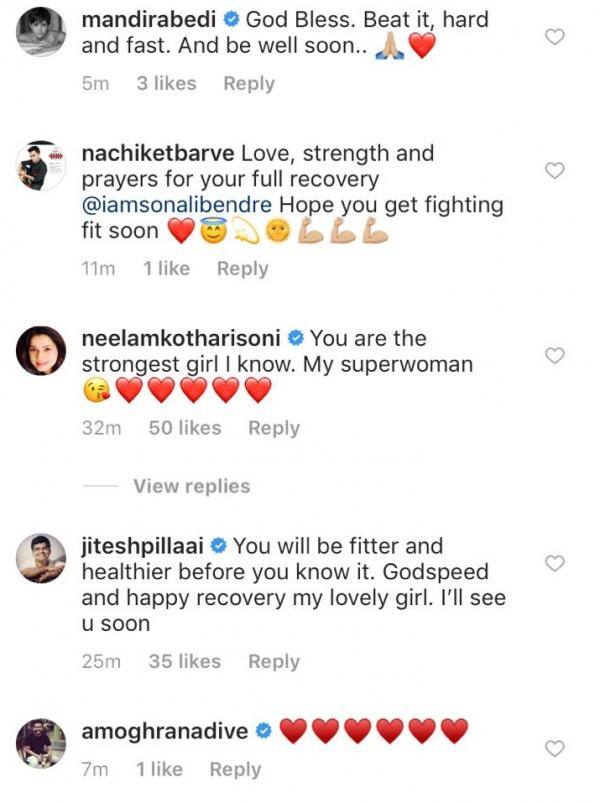Expand View replies under neelamkotharisoni's comment
600x803 pixels.
click(x=191, y=486)
